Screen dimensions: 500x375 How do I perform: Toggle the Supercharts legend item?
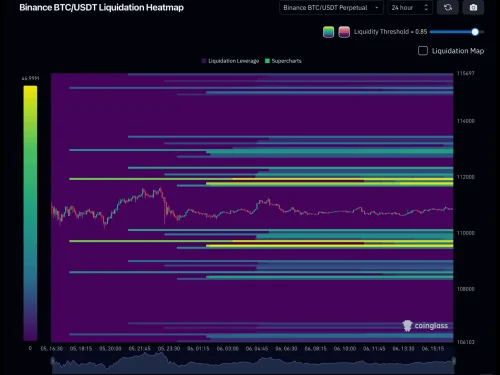(283, 61)
